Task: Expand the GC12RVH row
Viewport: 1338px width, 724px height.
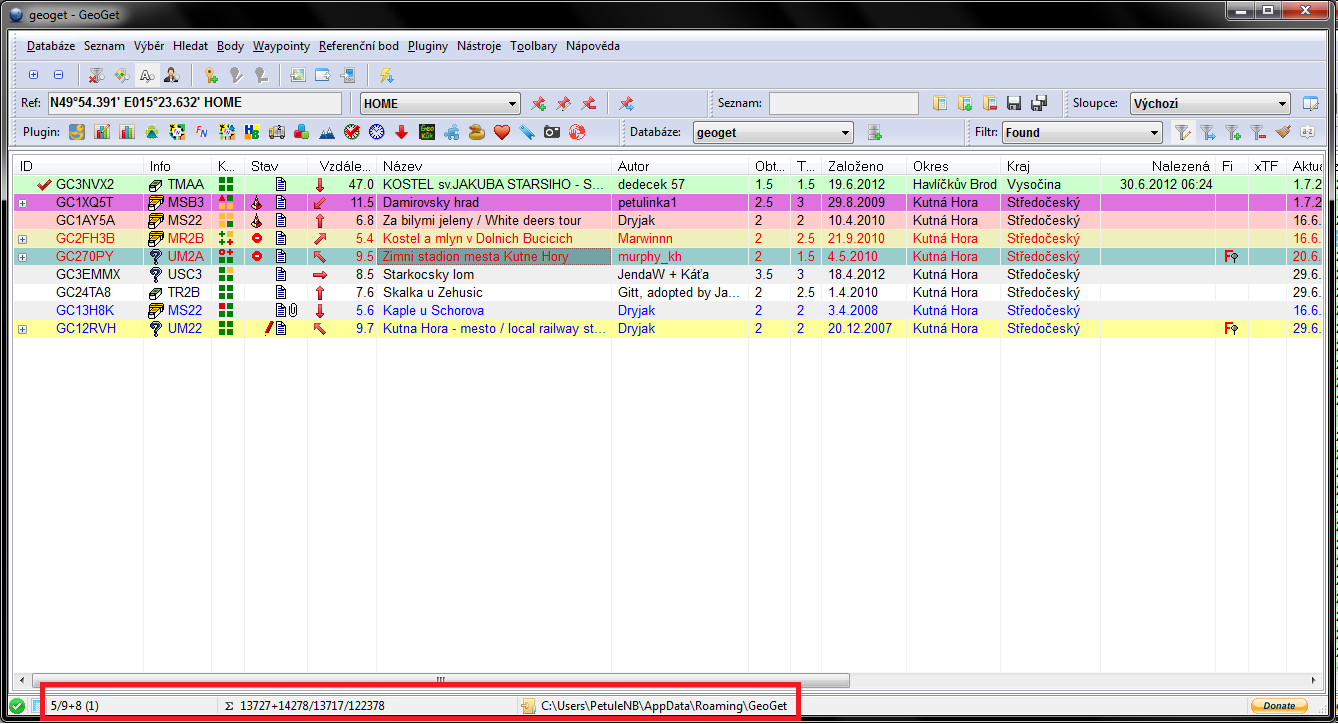Action: [22, 329]
